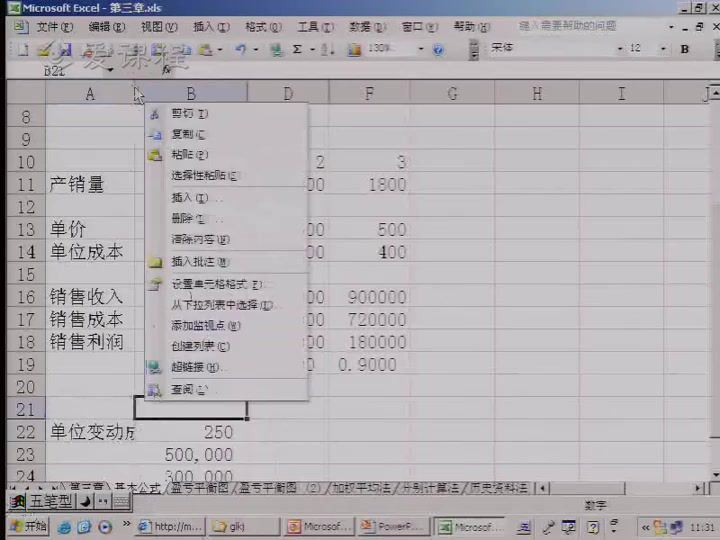Click the vertical scrollbar down arrow
The height and width of the screenshot is (540, 720).
[714, 475]
